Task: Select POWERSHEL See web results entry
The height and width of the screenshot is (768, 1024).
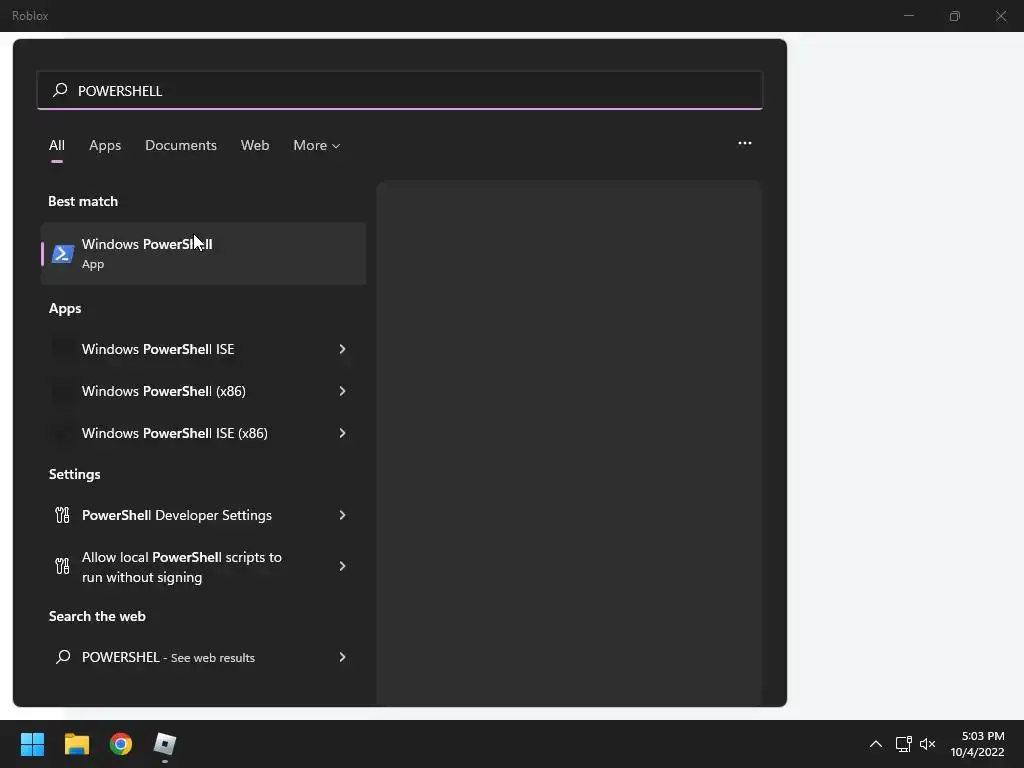Action: (203, 657)
